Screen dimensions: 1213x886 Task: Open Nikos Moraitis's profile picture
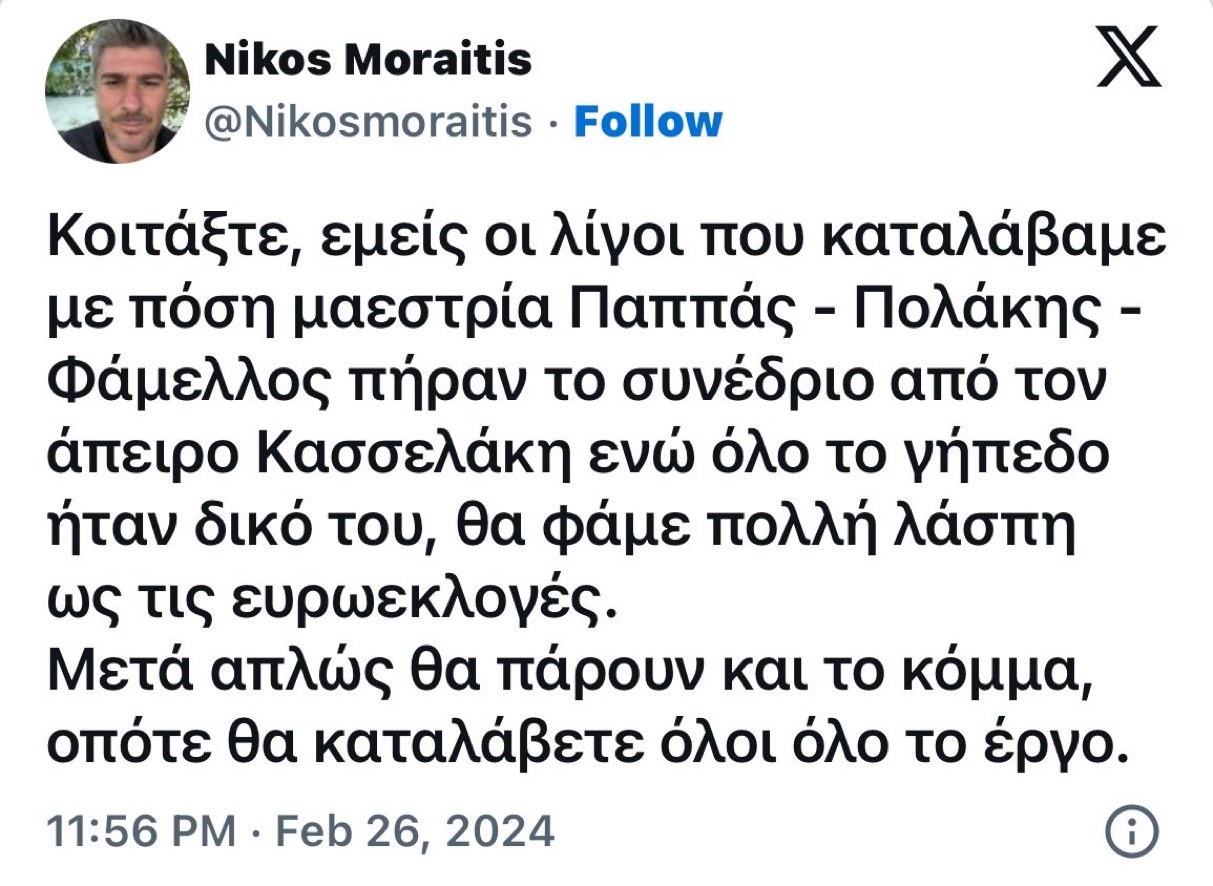pos(117,91)
